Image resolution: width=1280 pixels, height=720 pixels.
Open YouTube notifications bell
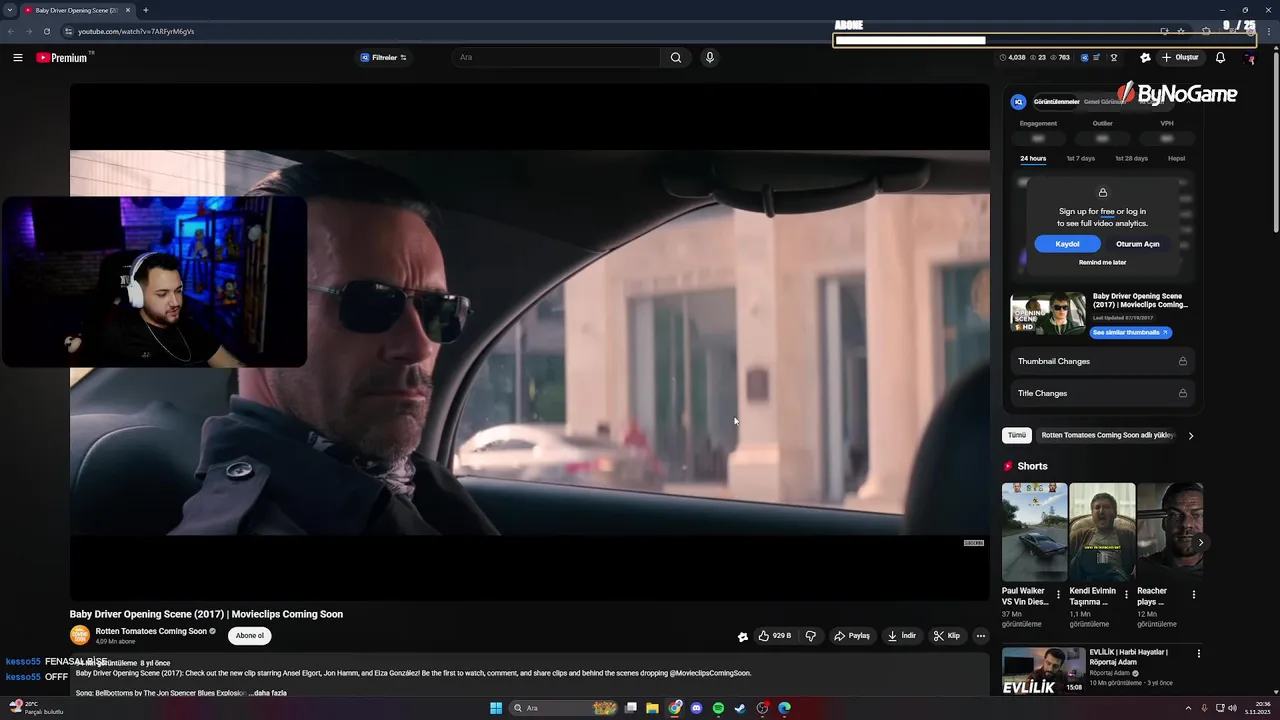click(x=1220, y=57)
